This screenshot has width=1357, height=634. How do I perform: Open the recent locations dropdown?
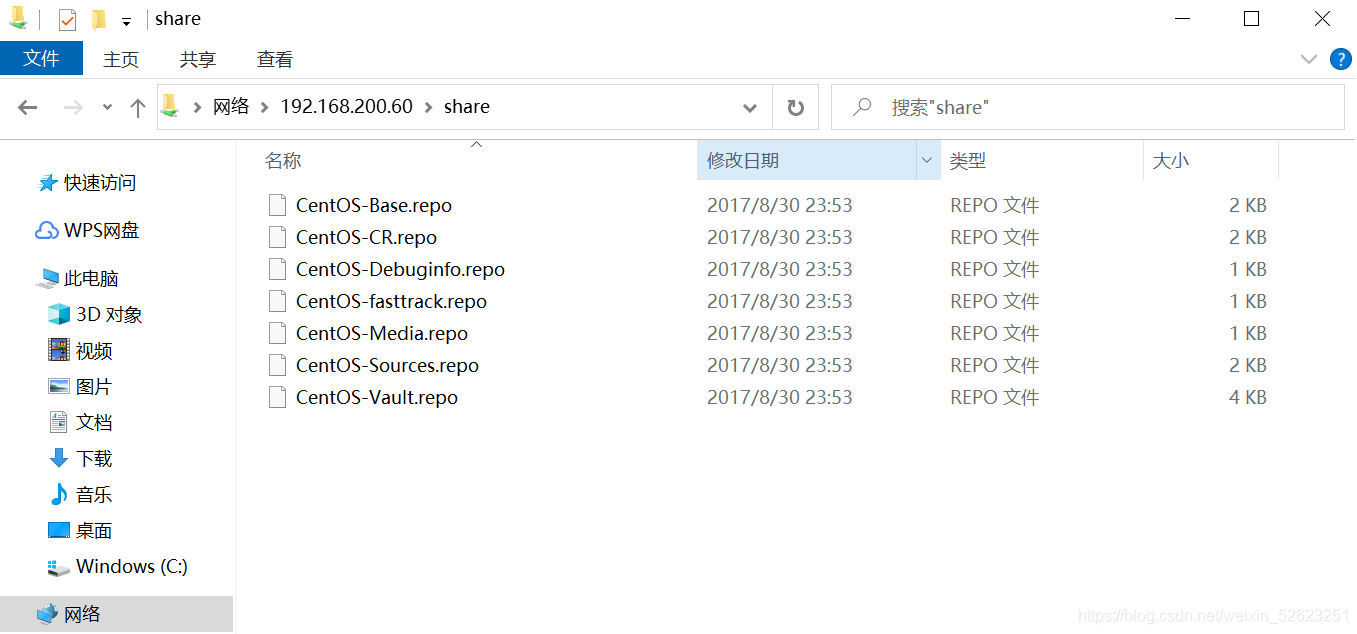(x=107, y=108)
